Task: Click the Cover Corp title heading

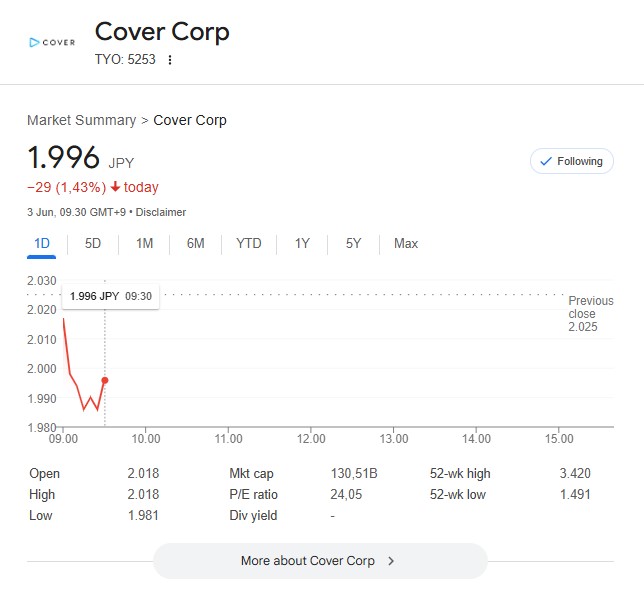Action: tap(162, 32)
